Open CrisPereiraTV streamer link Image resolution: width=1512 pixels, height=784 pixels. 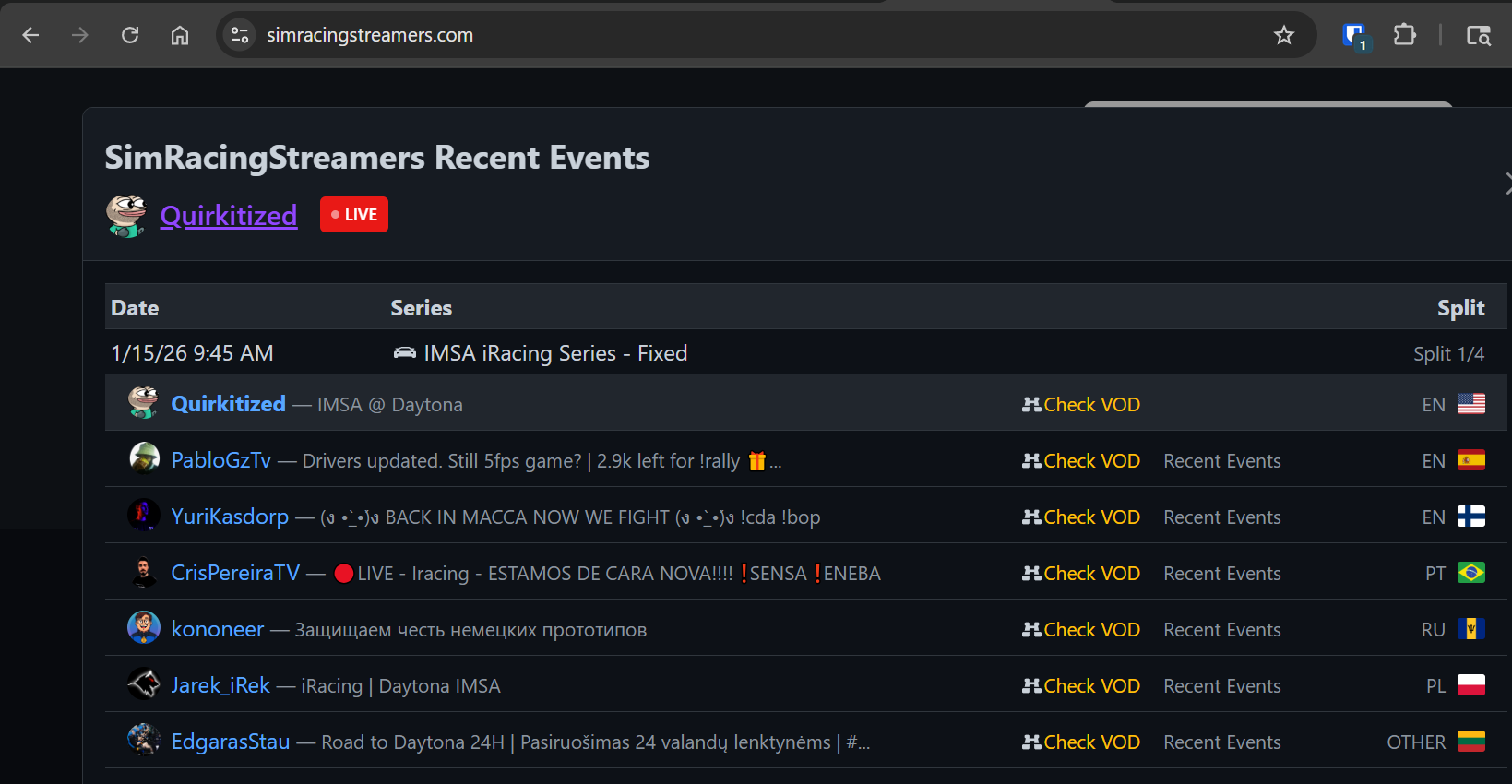point(235,573)
